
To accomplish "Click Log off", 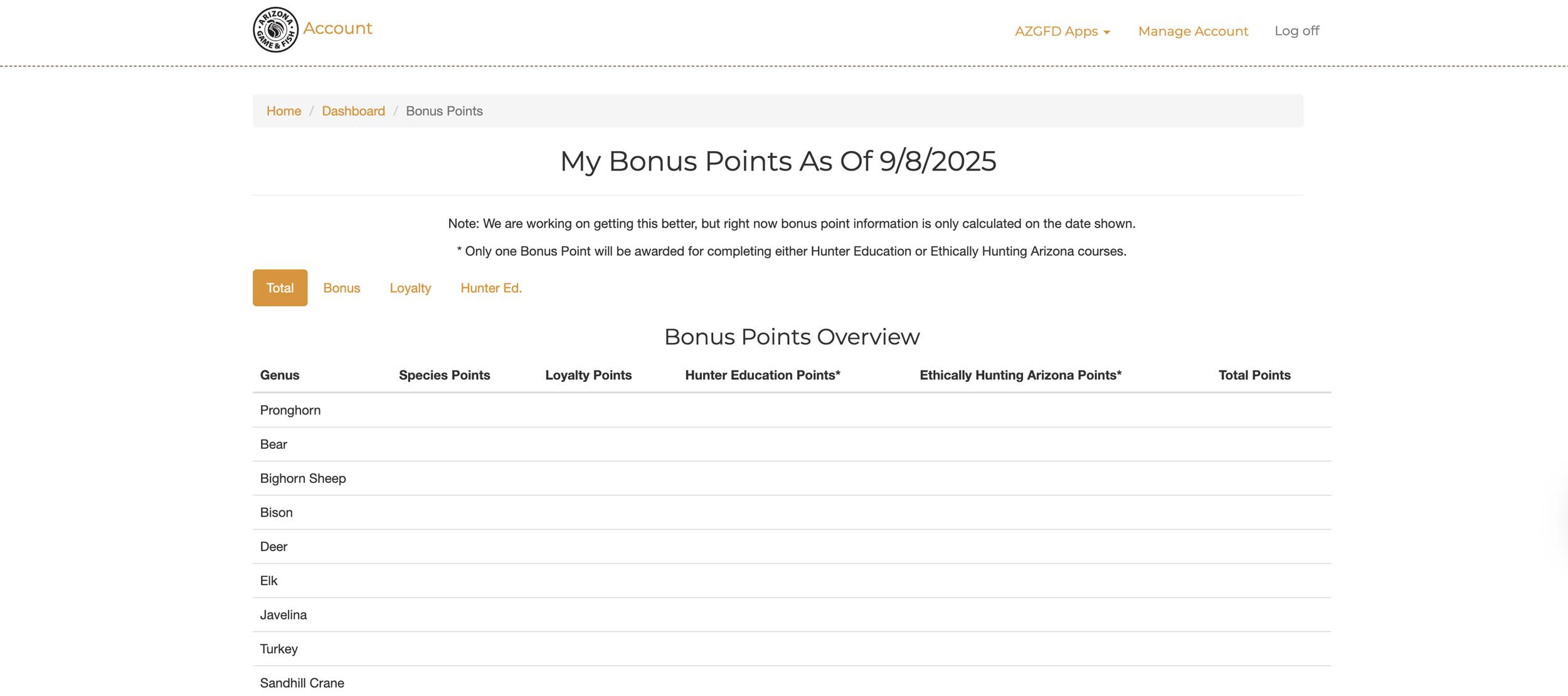I will [x=1296, y=30].
